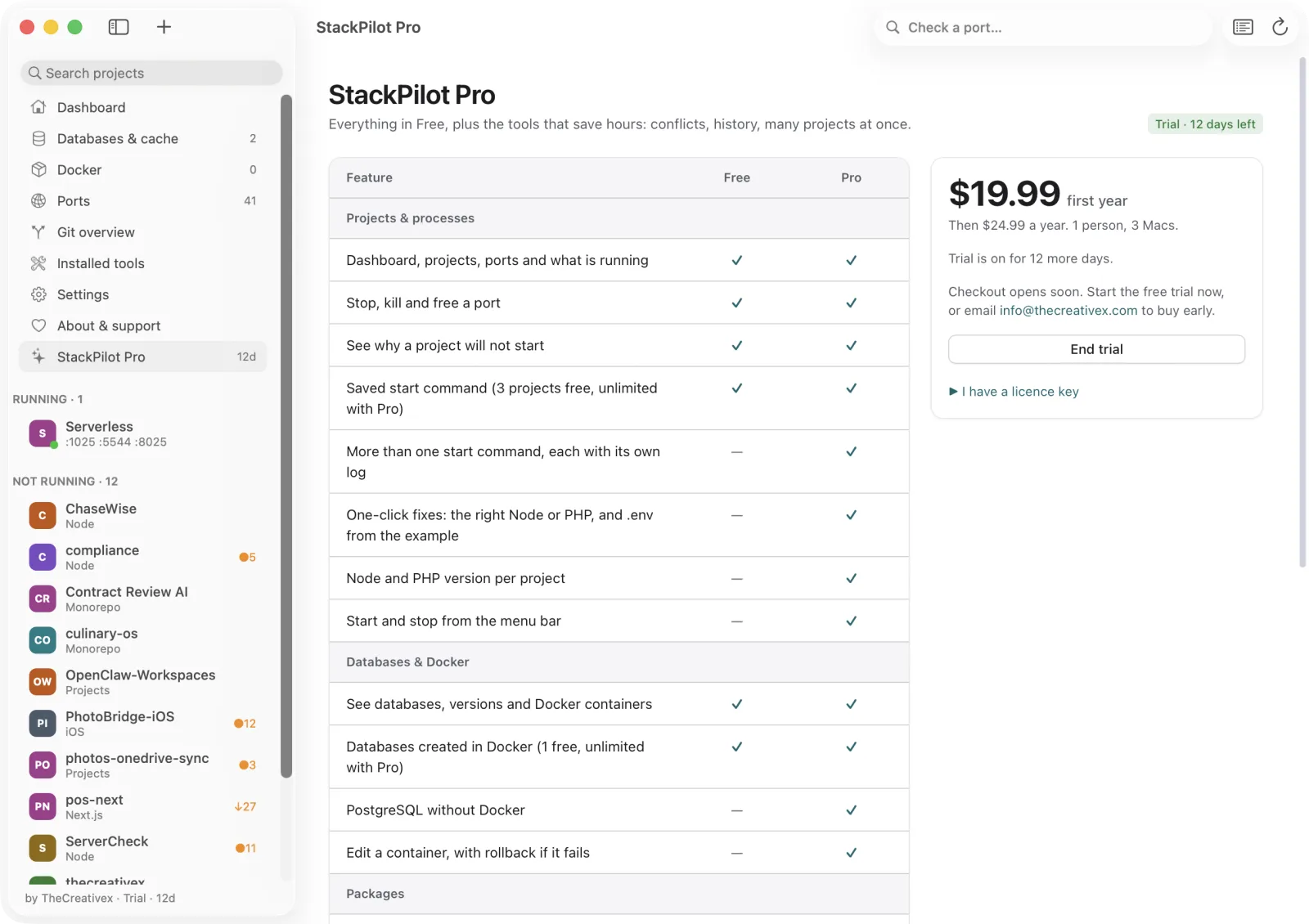Expand the I have a licence key disclosure
This screenshot has height=924, width=1309.
(1014, 392)
